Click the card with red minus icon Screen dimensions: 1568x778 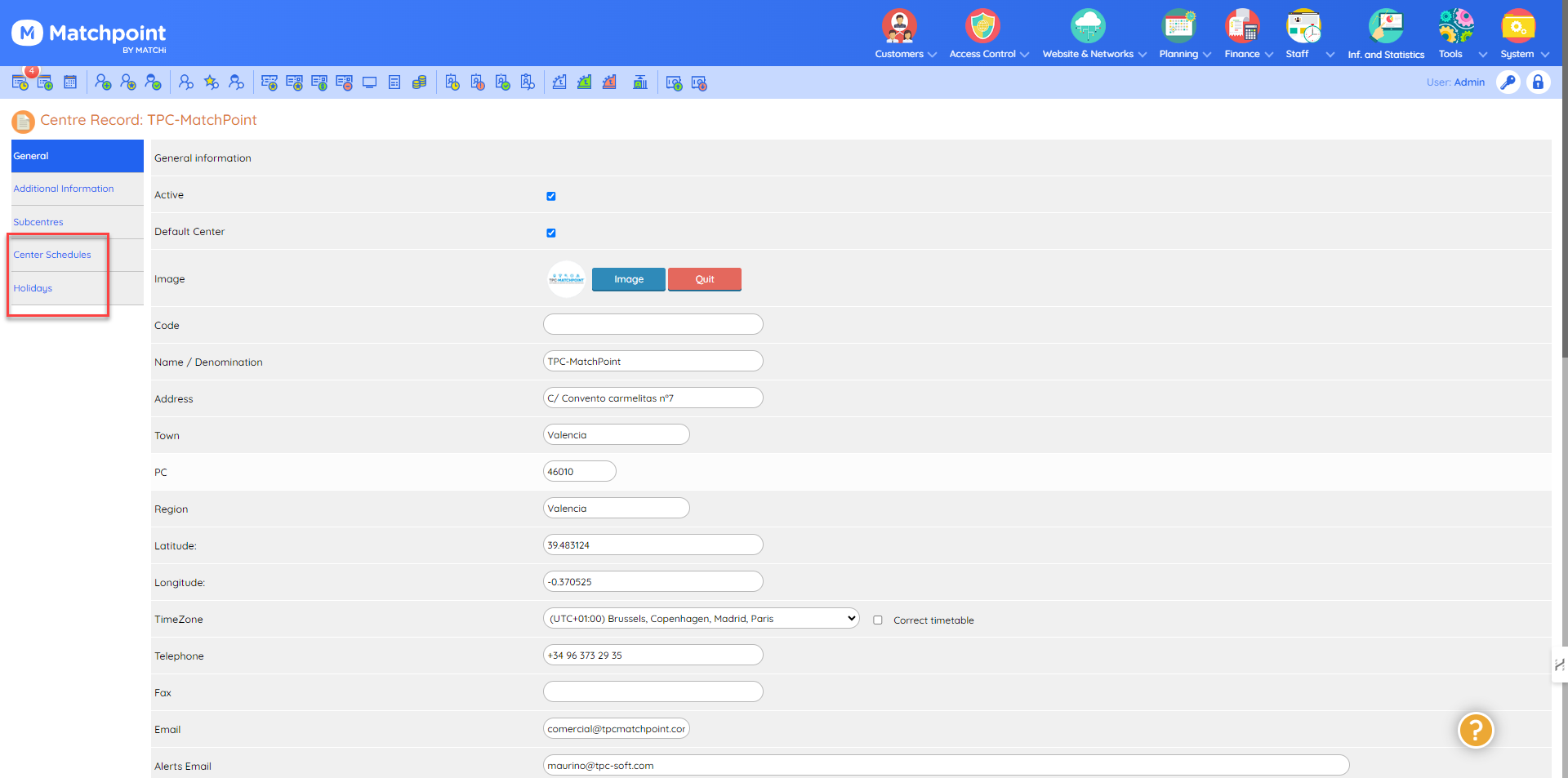pyautogui.click(x=344, y=82)
